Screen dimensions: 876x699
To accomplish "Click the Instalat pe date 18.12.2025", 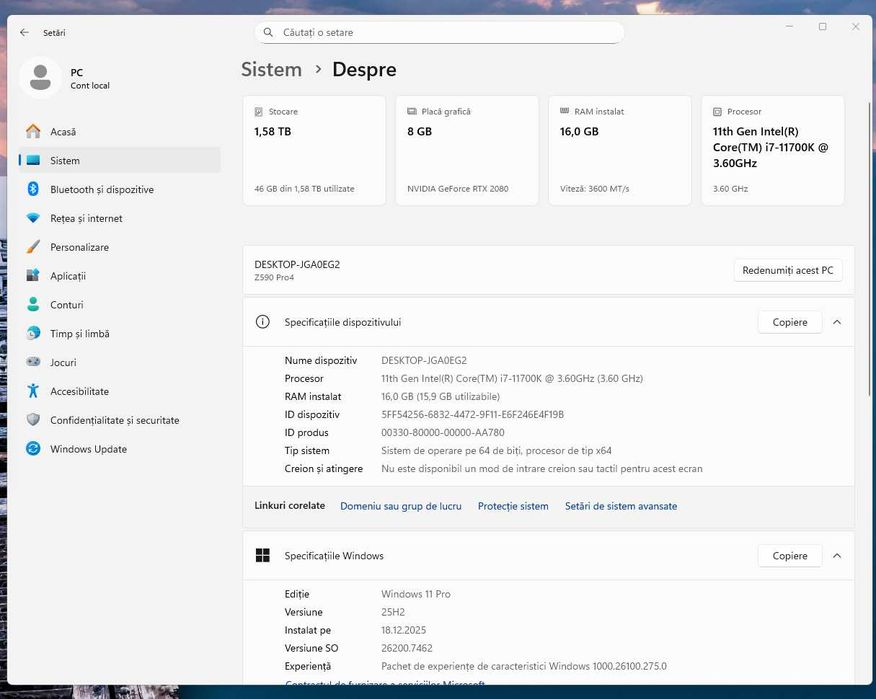I will coord(403,630).
